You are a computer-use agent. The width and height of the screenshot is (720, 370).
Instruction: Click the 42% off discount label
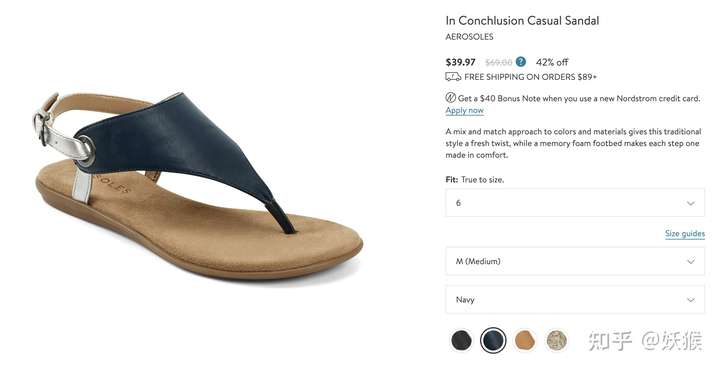click(x=552, y=62)
